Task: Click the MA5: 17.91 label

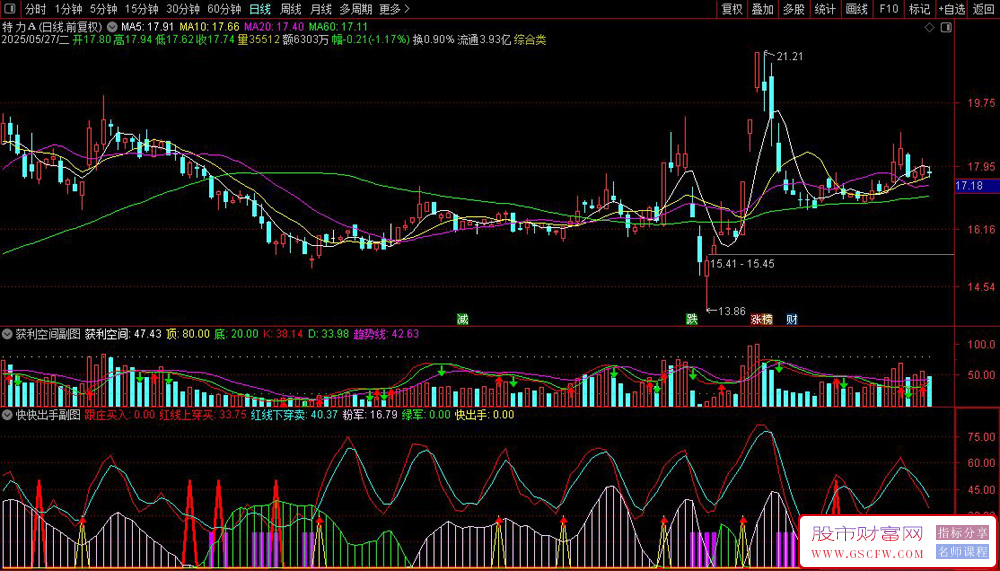Action: click(x=148, y=27)
